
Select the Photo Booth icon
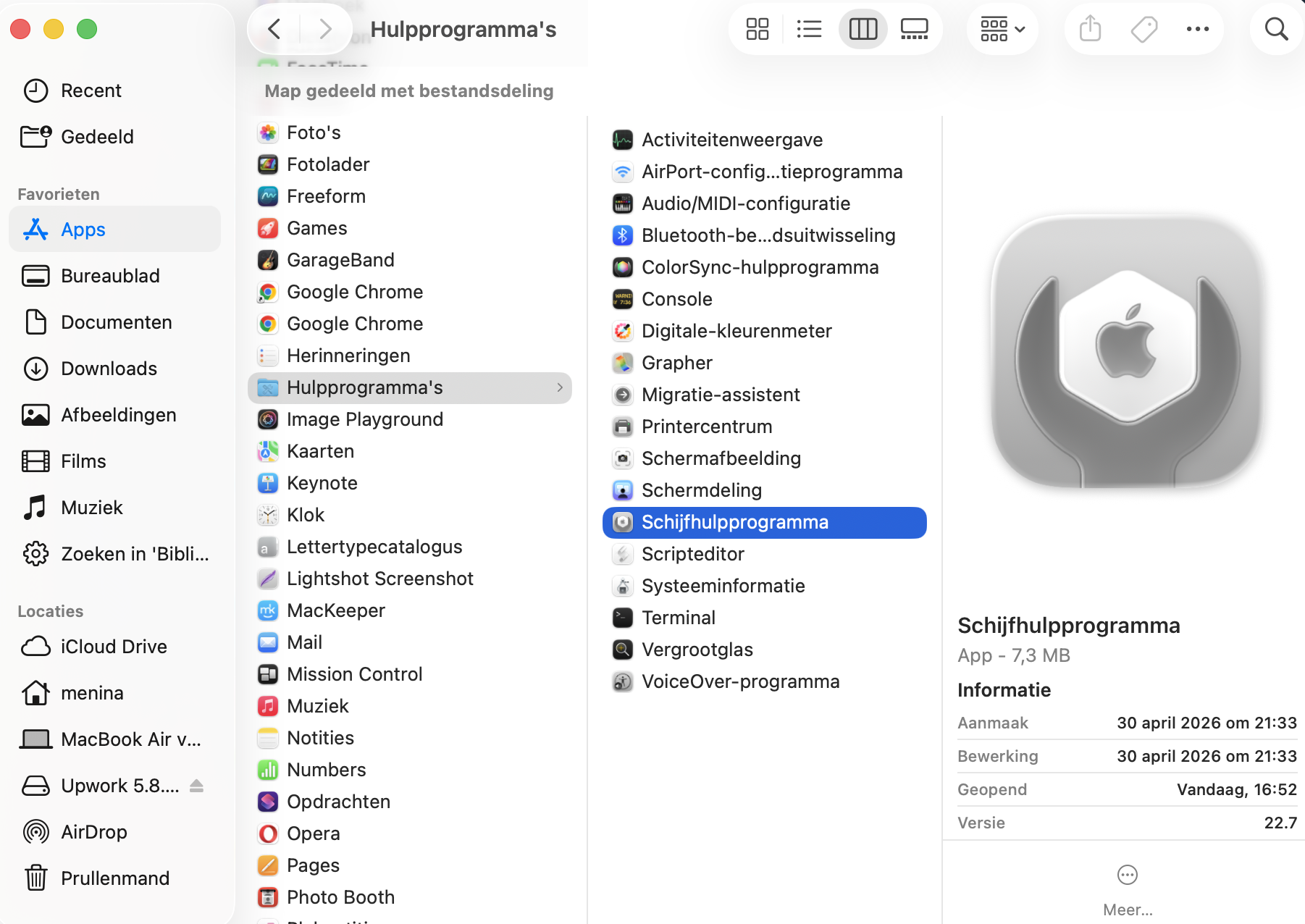(x=268, y=897)
